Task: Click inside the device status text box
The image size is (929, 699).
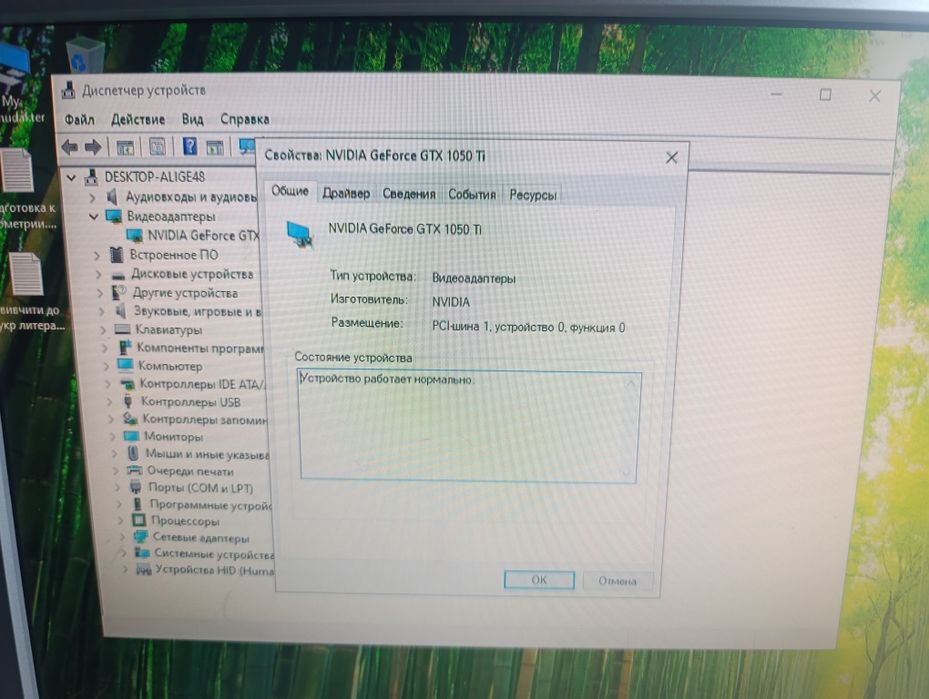Action: pyautogui.click(x=468, y=425)
